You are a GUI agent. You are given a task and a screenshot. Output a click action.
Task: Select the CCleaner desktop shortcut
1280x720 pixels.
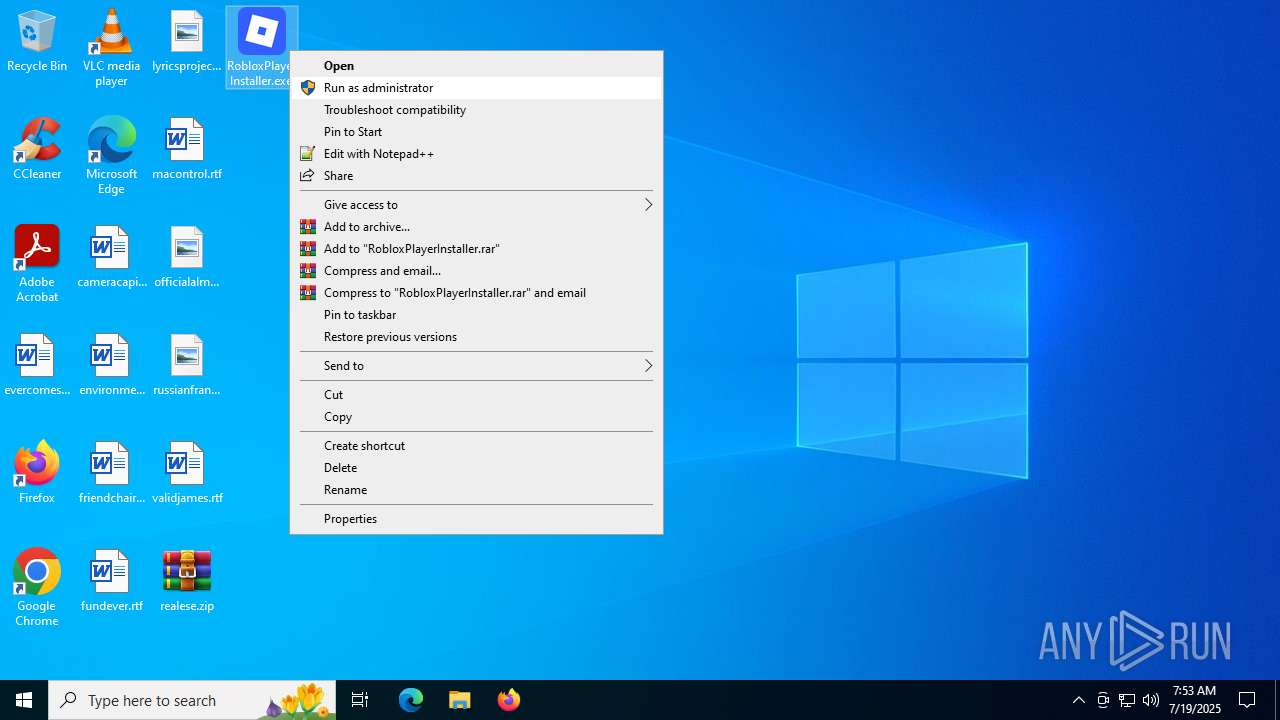37,149
